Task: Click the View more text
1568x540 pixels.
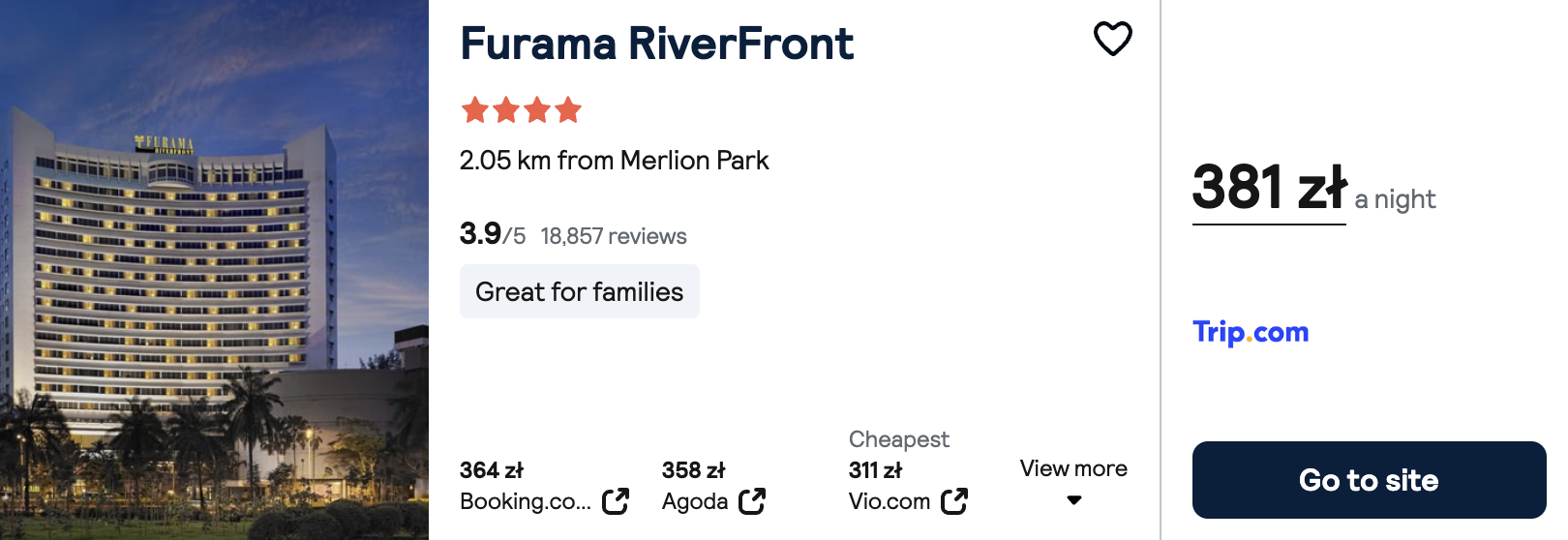Action: pyautogui.click(x=1073, y=468)
